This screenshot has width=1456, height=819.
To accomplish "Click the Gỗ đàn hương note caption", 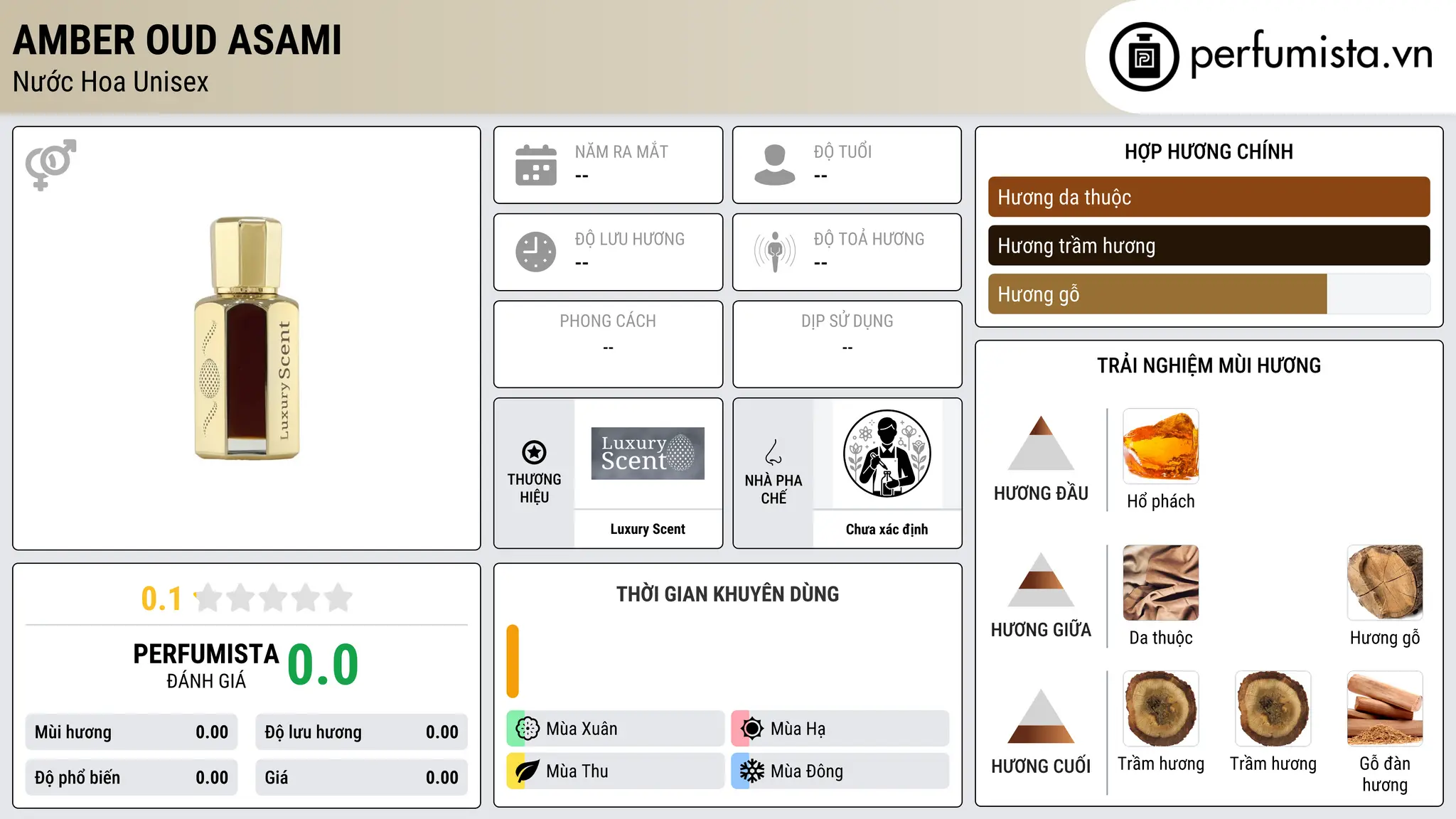I will tap(1385, 773).
